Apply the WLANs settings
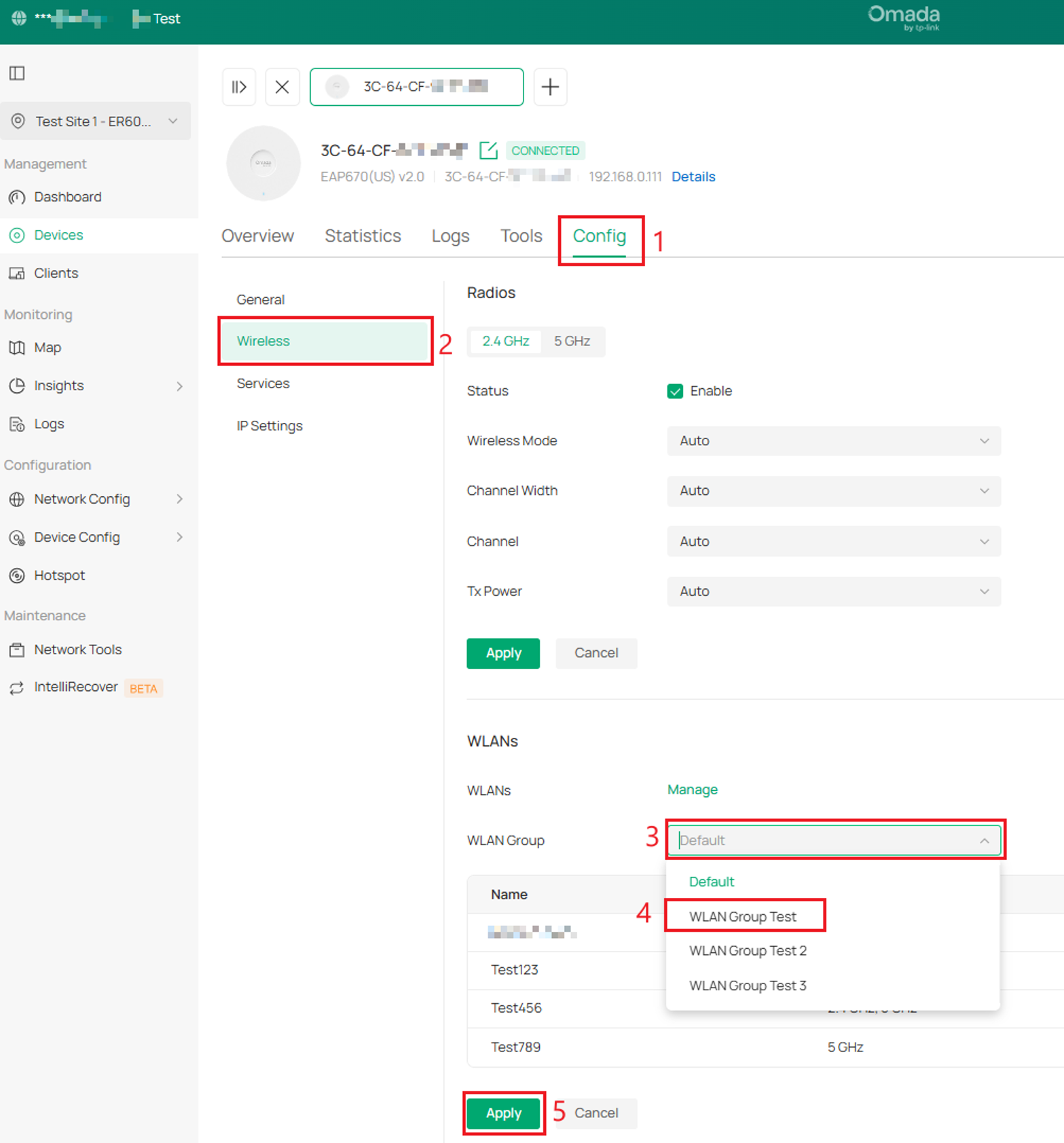This screenshot has width=1064, height=1143. coord(503,1113)
